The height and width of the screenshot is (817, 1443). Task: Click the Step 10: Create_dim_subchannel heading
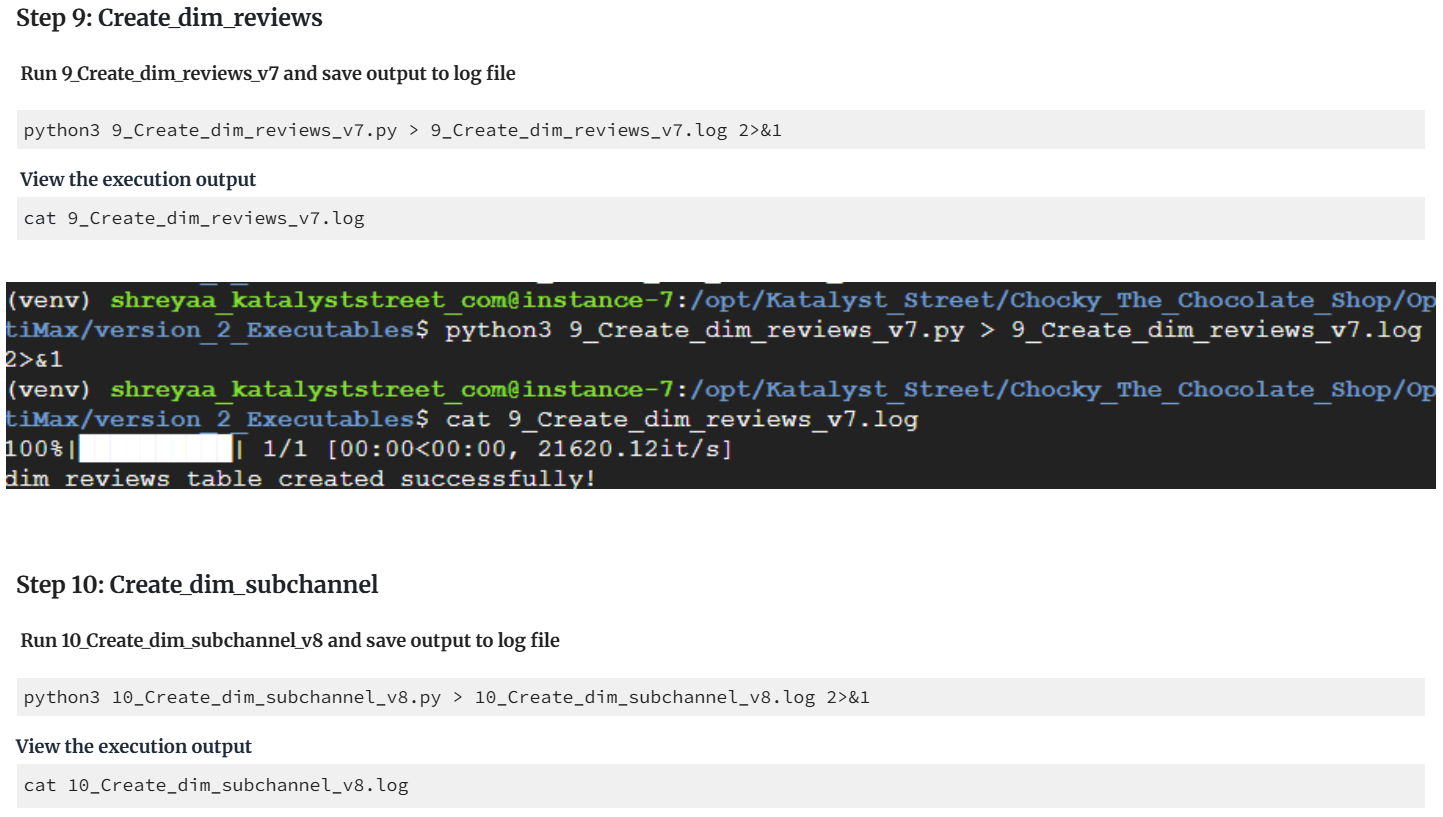[x=197, y=584]
